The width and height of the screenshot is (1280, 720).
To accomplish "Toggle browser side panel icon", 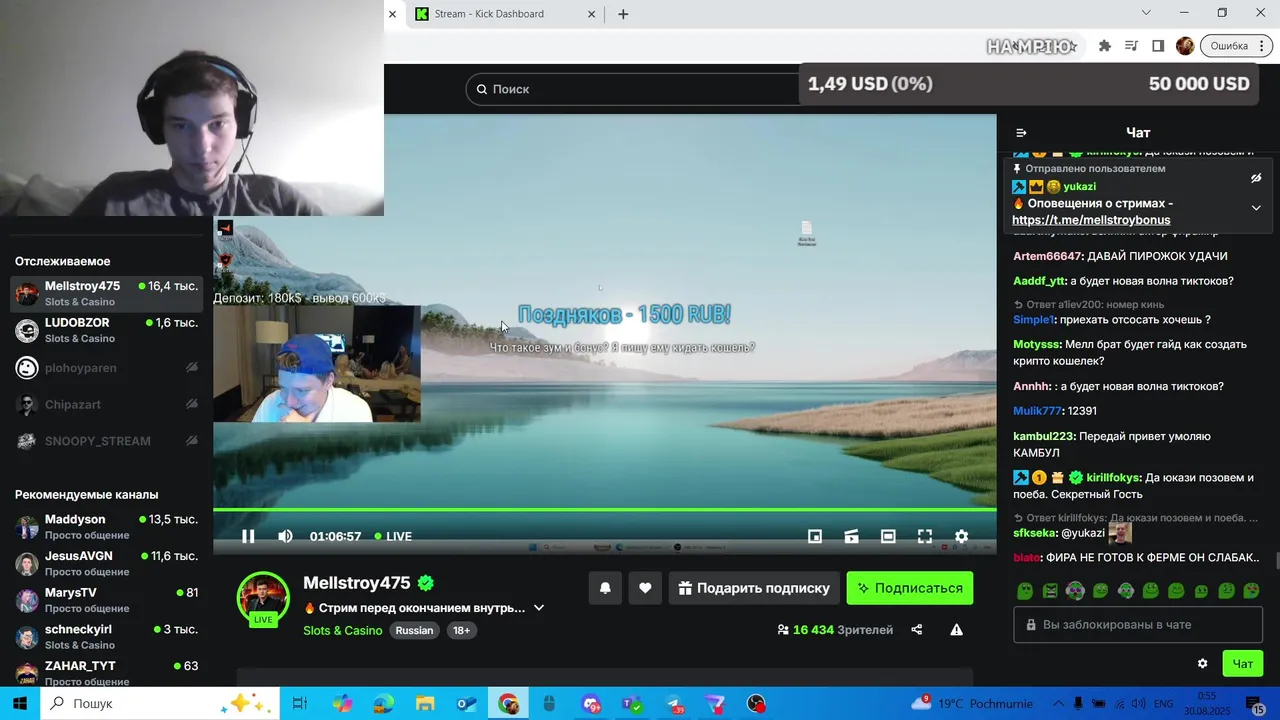I will coord(1158,46).
